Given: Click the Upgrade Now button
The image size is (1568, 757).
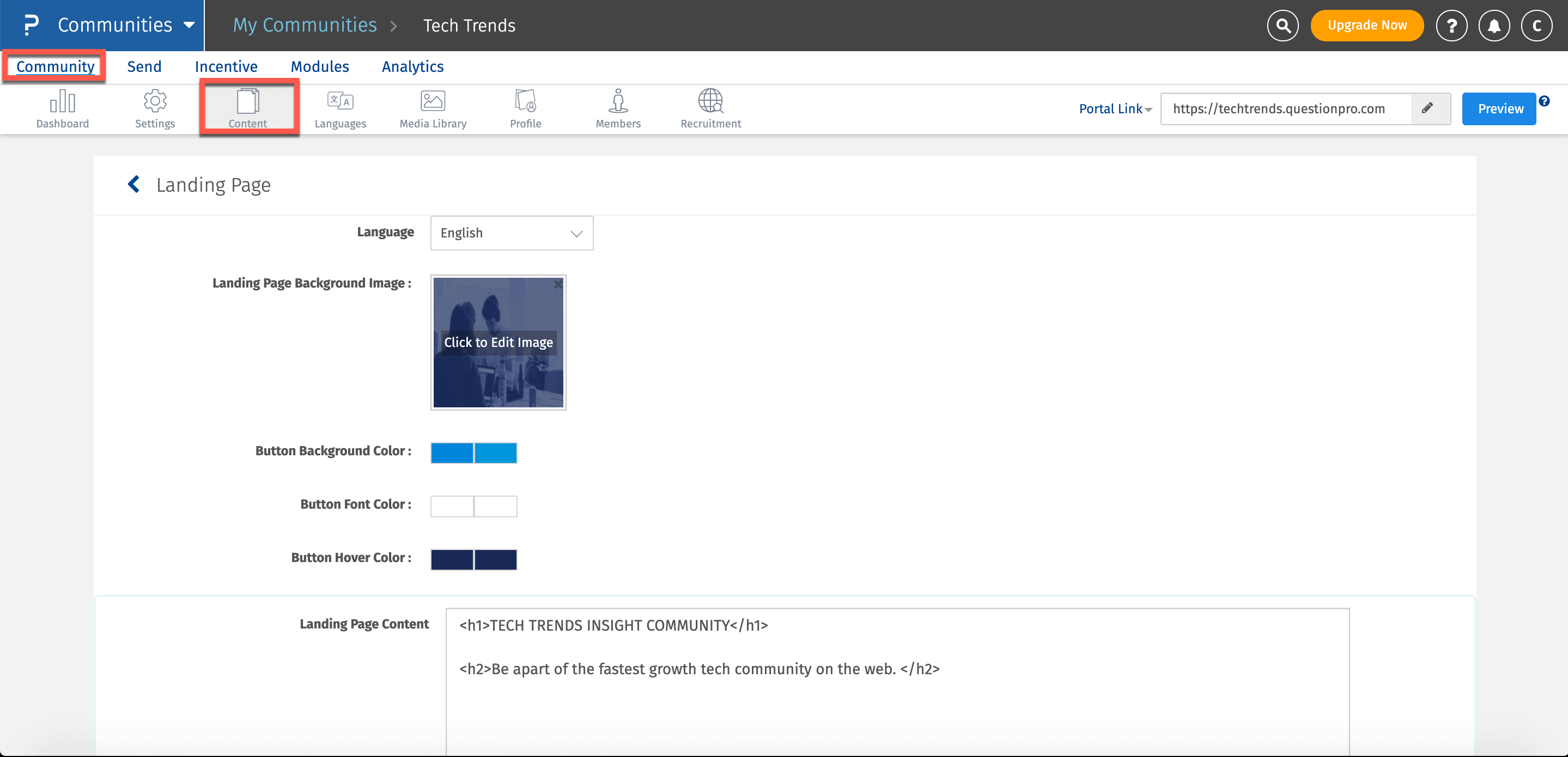Looking at the screenshot, I should (x=1367, y=25).
